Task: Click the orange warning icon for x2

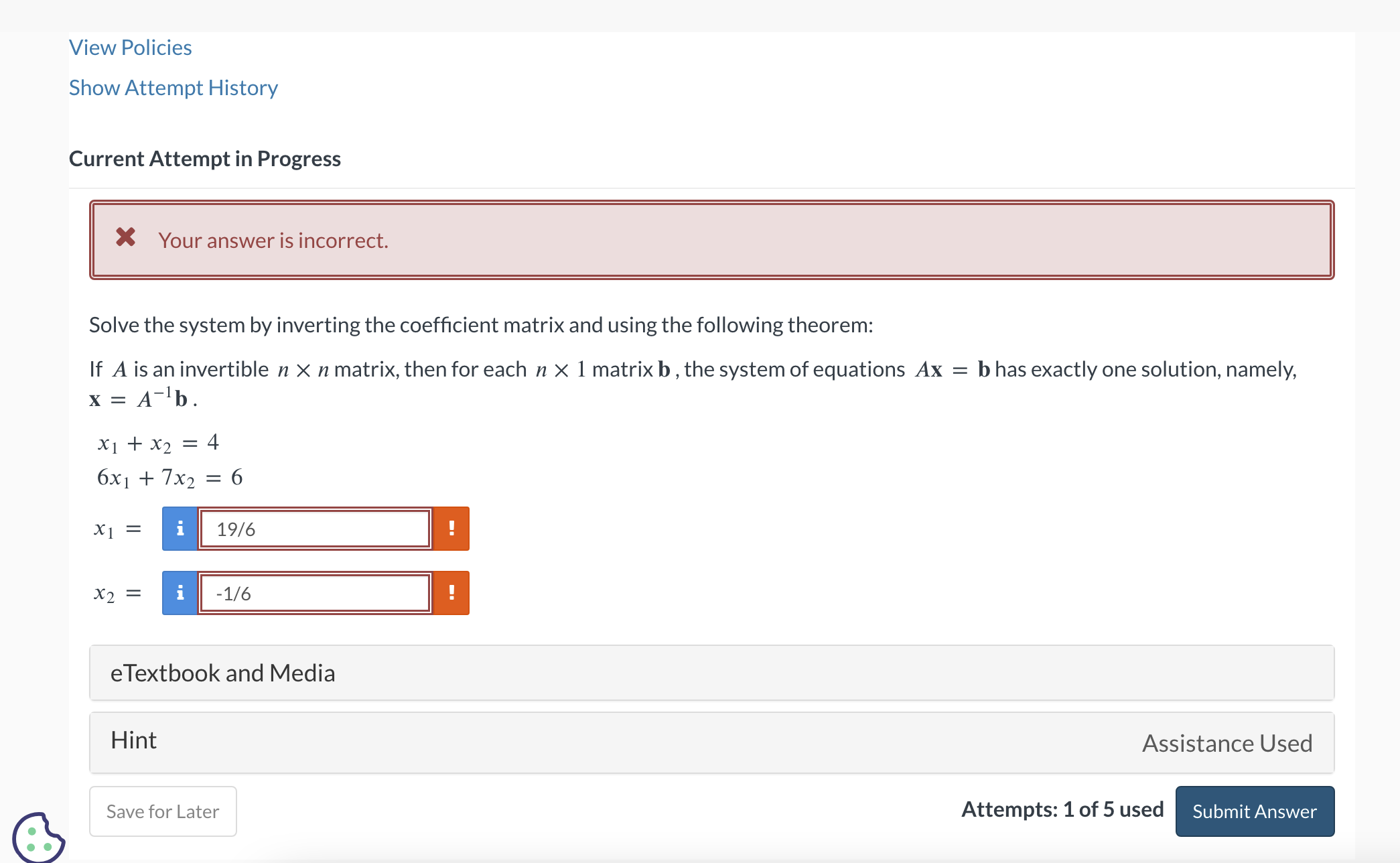Action: [451, 592]
